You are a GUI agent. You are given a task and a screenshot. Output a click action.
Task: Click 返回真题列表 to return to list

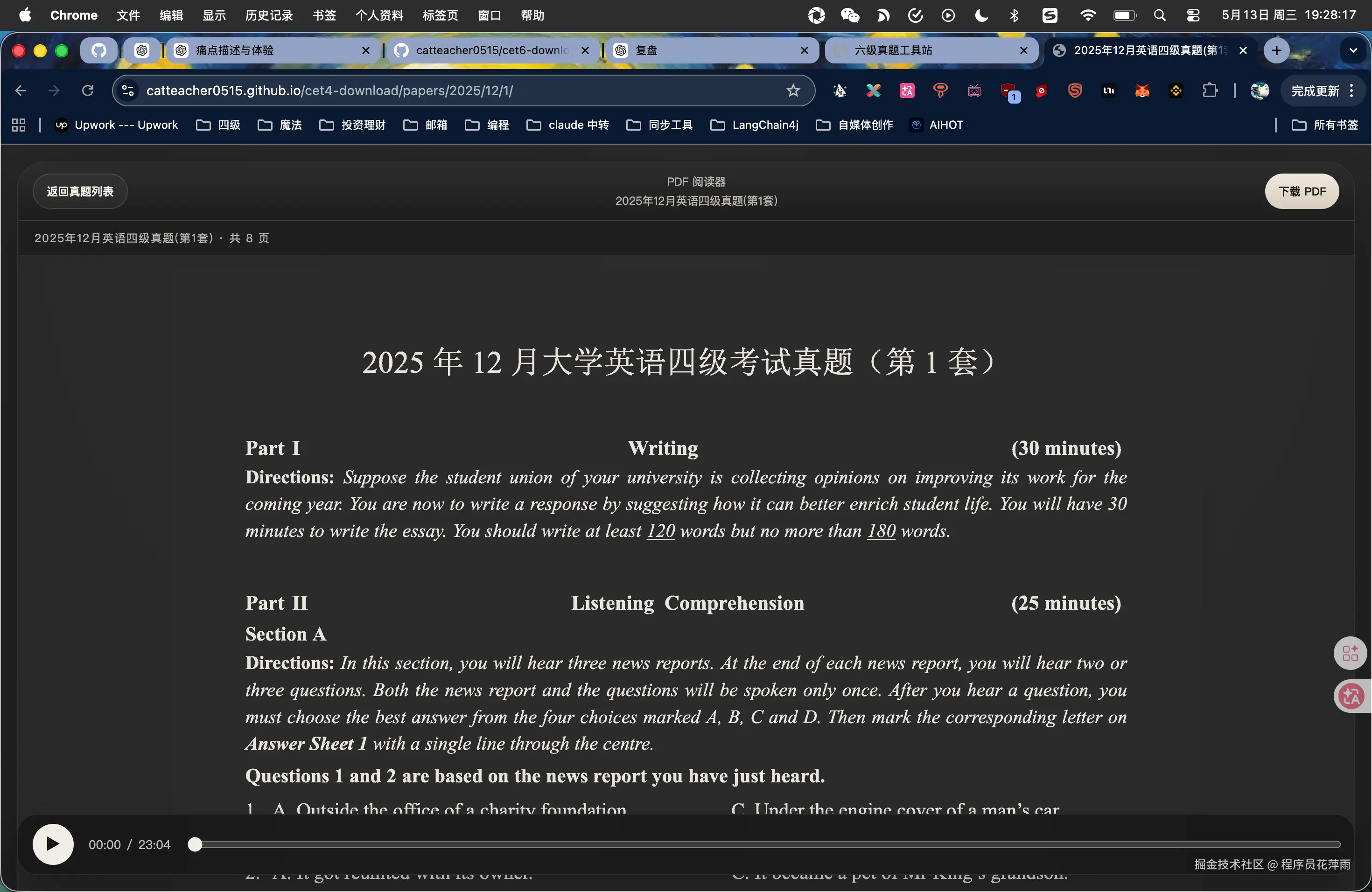click(79, 191)
